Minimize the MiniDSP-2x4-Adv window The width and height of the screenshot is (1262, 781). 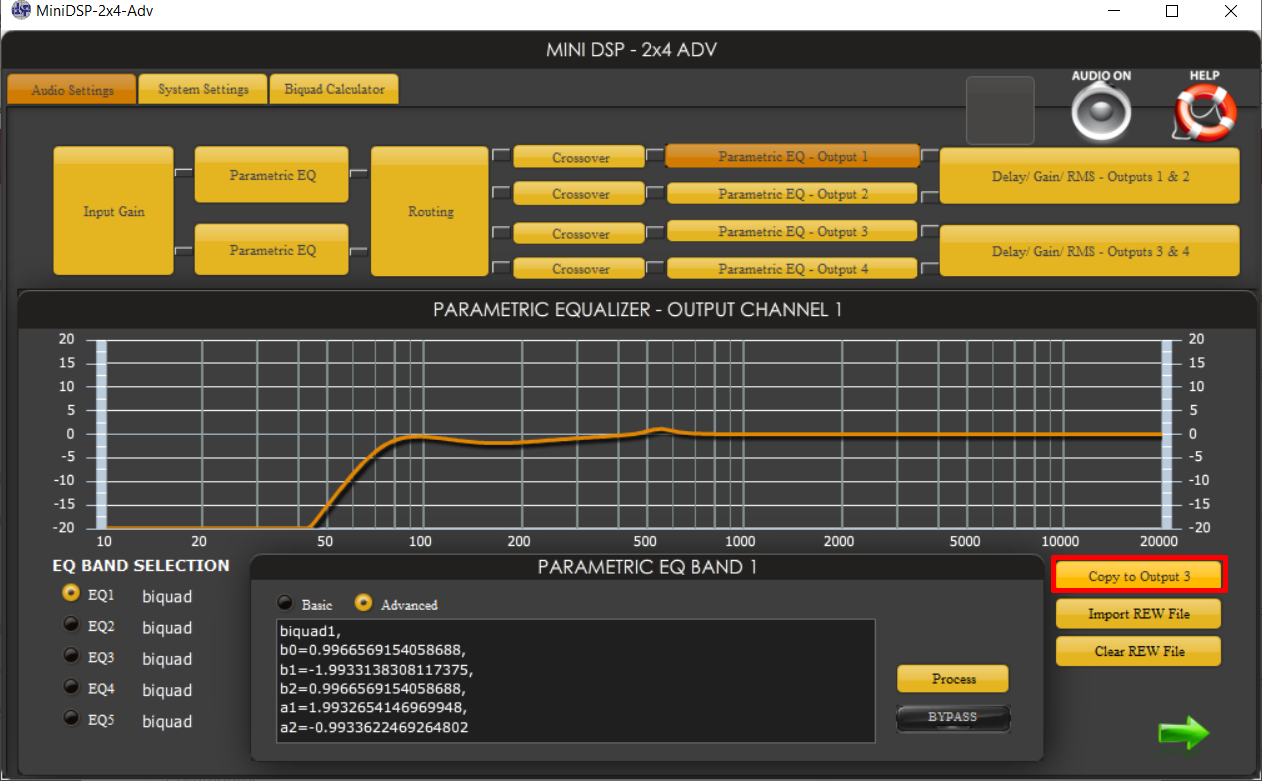(1113, 11)
